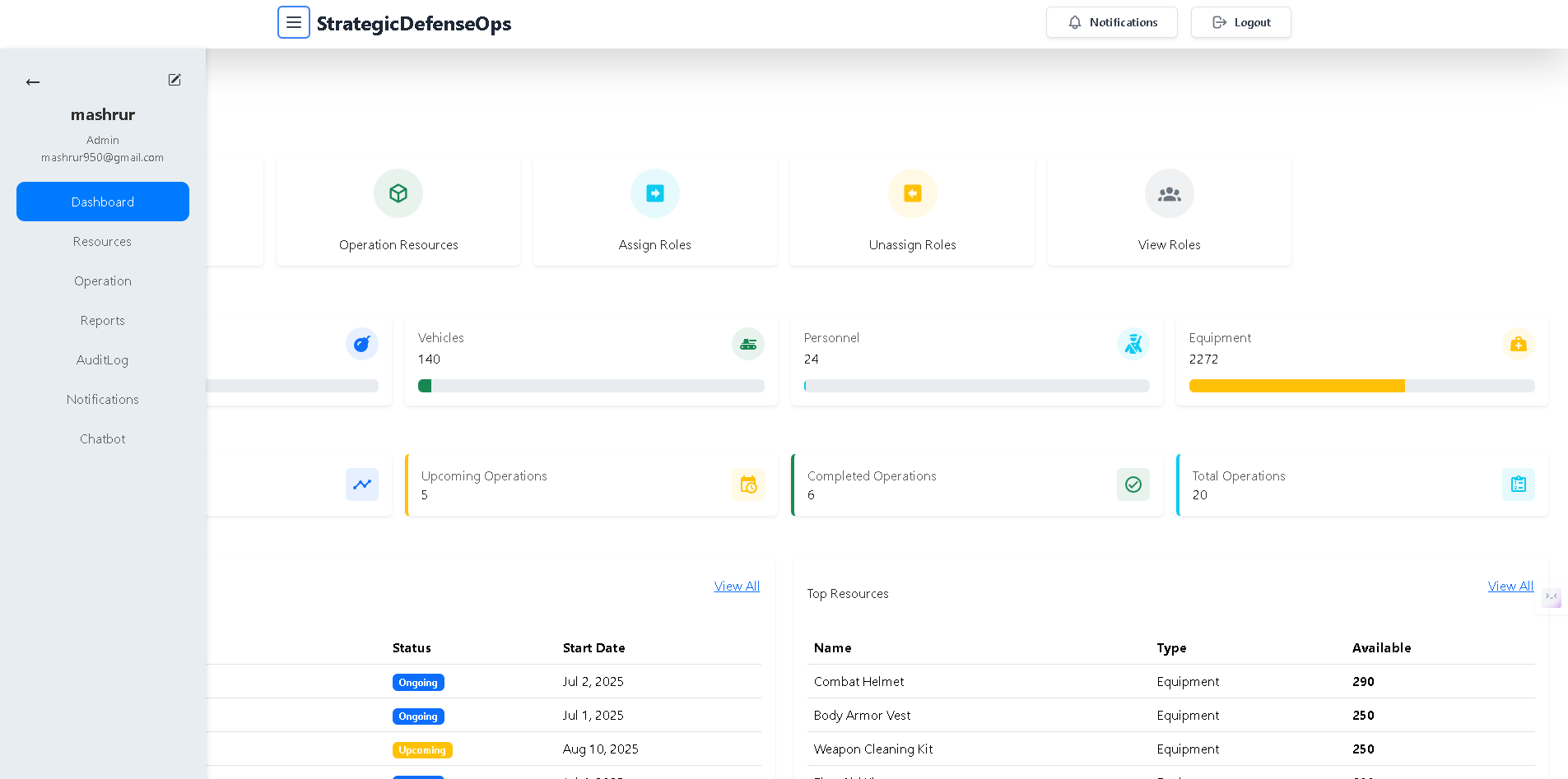Click the Status column header
The width and height of the screenshot is (1568, 779).
pyautogui.click(x=412, y=647)
